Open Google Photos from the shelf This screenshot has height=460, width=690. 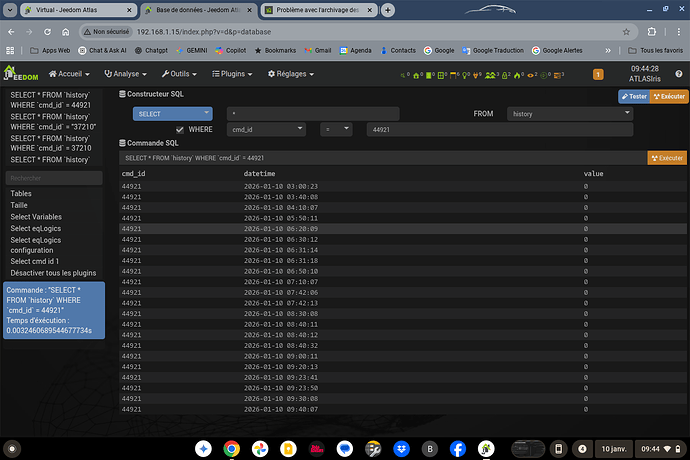(x=260, y=447)
